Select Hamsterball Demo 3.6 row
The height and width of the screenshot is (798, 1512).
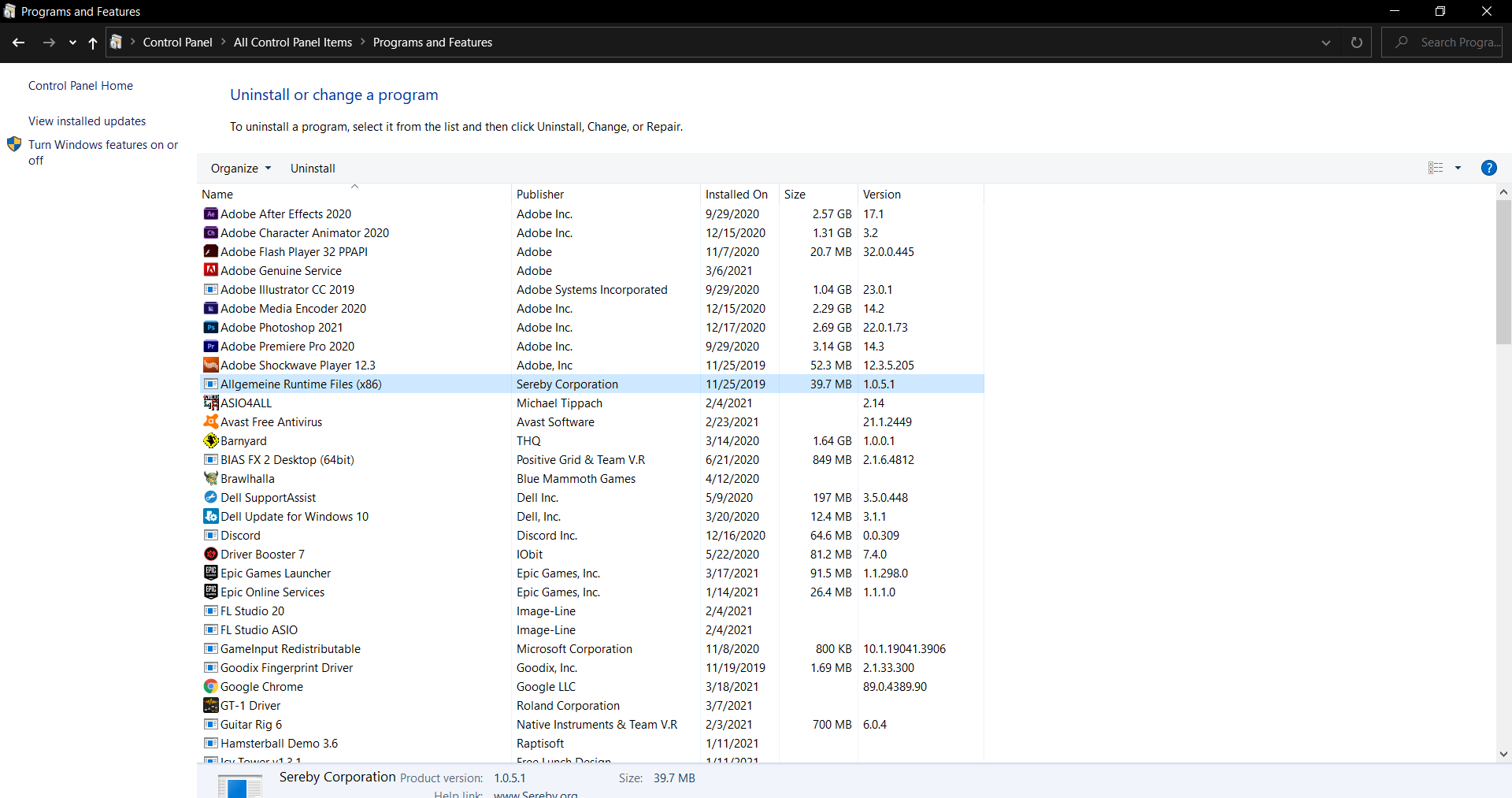tap(591, 743)
